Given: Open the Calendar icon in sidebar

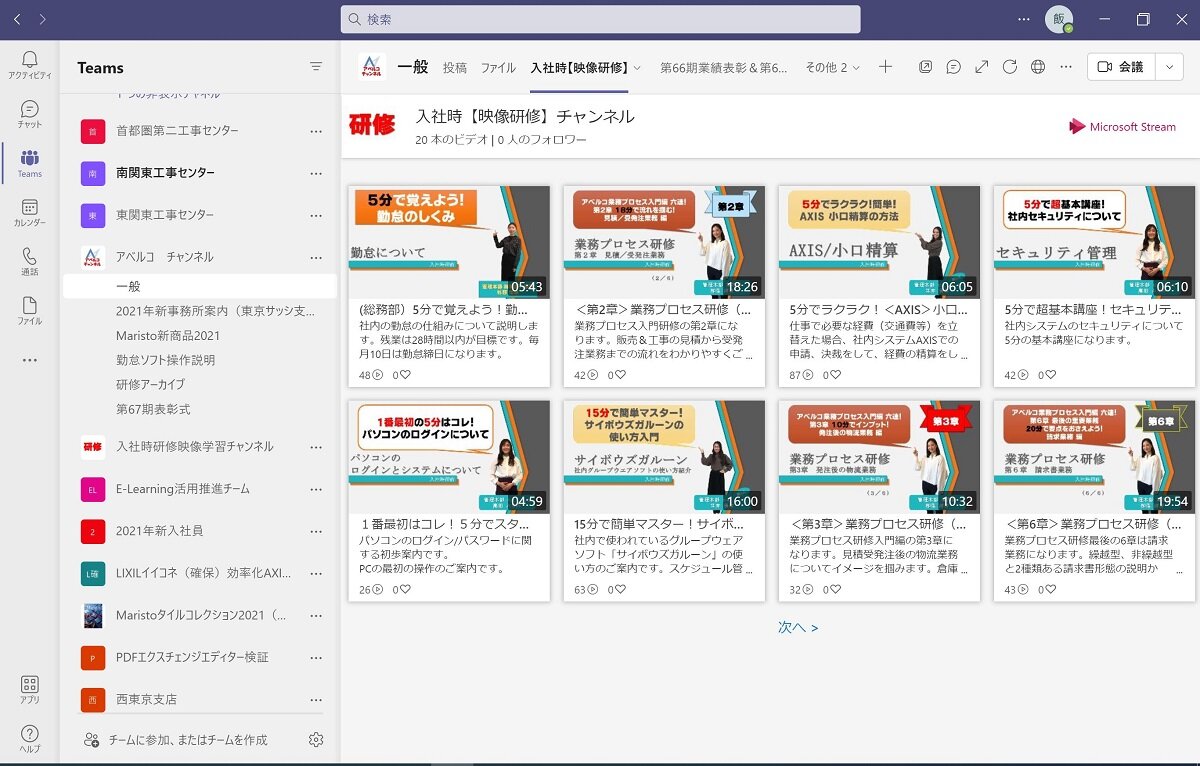Looking at the screenshot, I should (29, 212).
